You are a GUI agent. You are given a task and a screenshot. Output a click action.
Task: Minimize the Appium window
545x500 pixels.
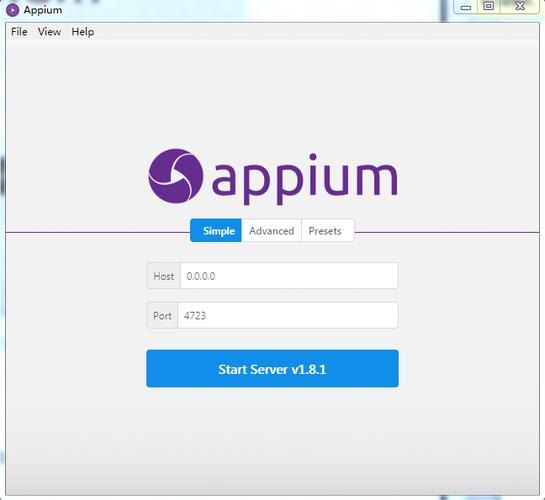click(x=465, y=7)
